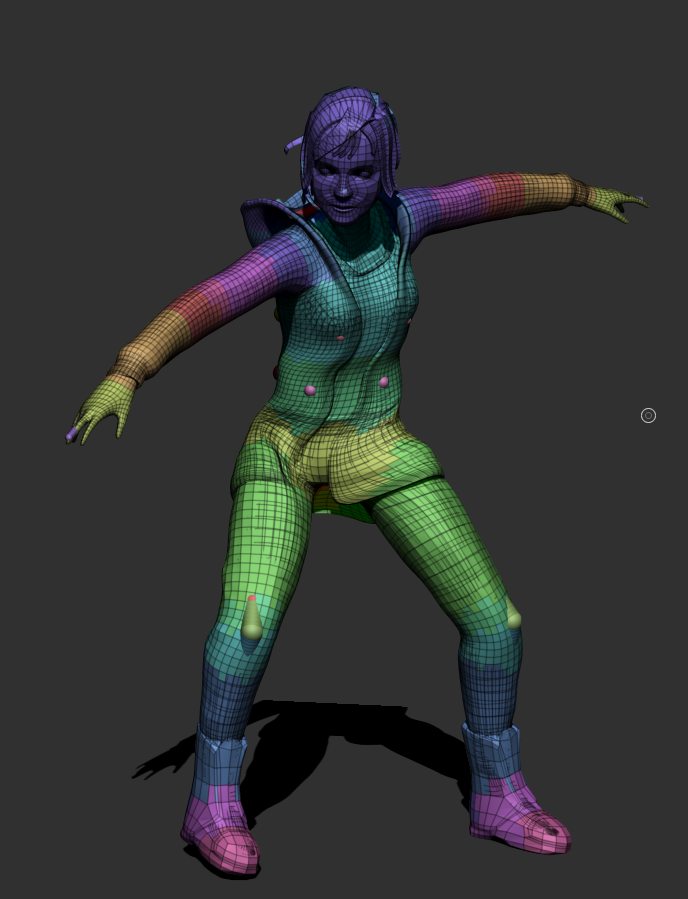688x899 pixels.
Task: Click the pink sphere right of the jacket zipper
Action: click(x=384, y=381)
